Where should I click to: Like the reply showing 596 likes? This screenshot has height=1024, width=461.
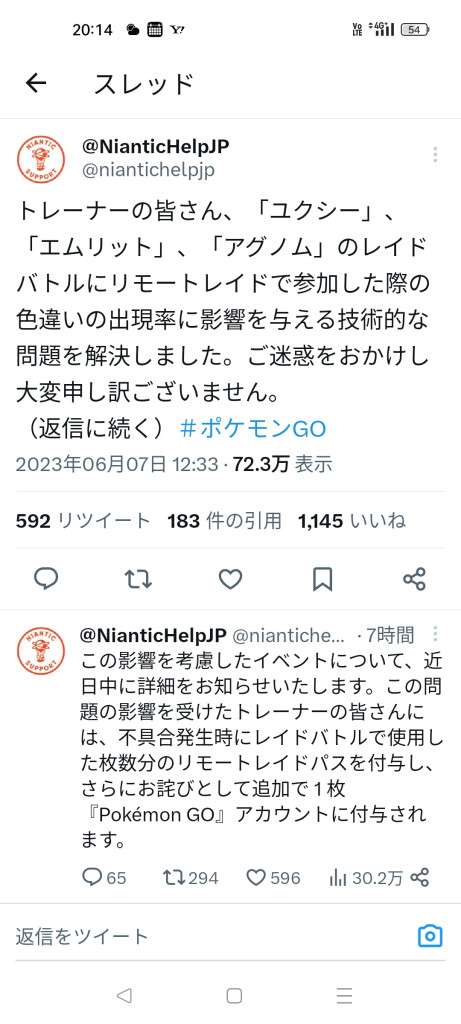pyautogui.click(x=273, y=877)
